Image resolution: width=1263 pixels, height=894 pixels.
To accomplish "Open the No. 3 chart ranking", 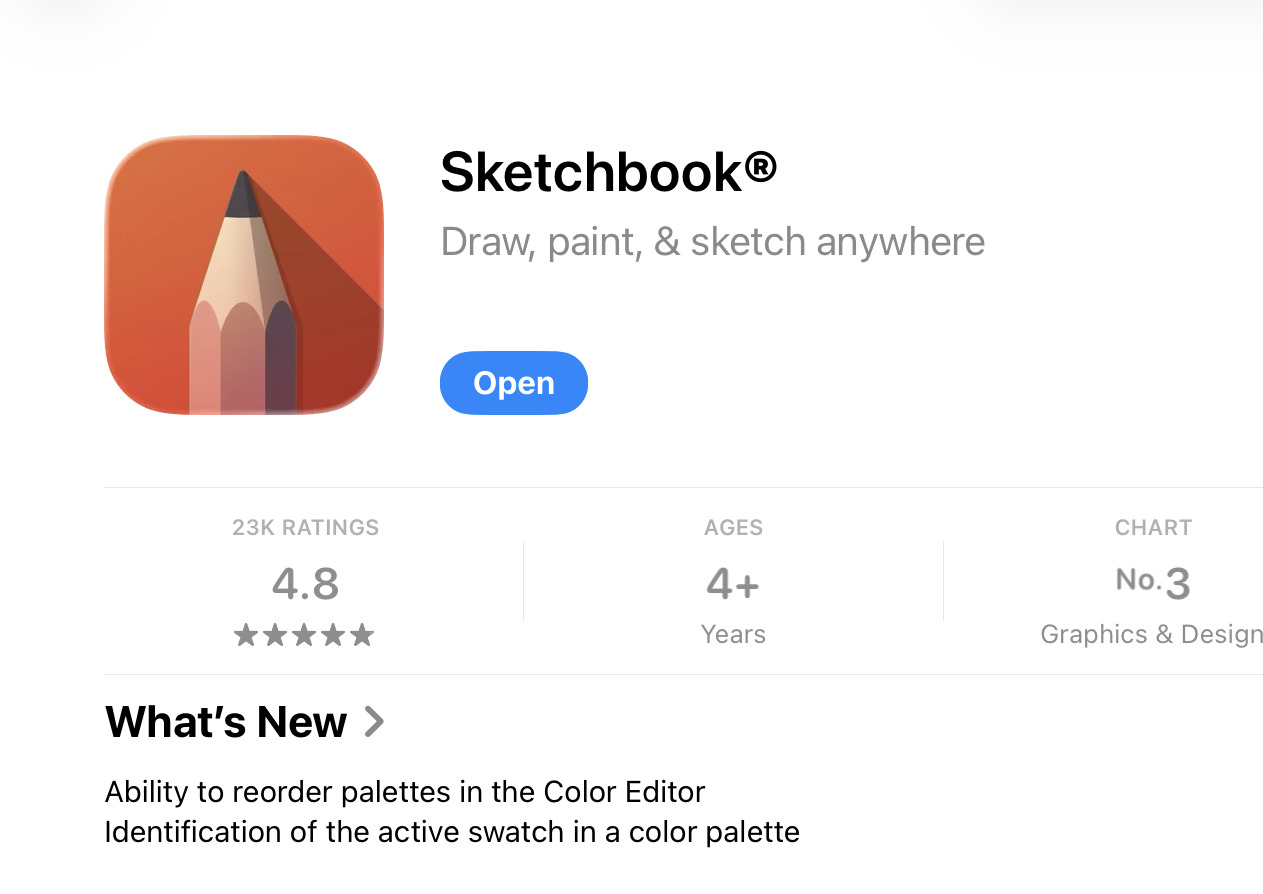I will coord(1153,583).
